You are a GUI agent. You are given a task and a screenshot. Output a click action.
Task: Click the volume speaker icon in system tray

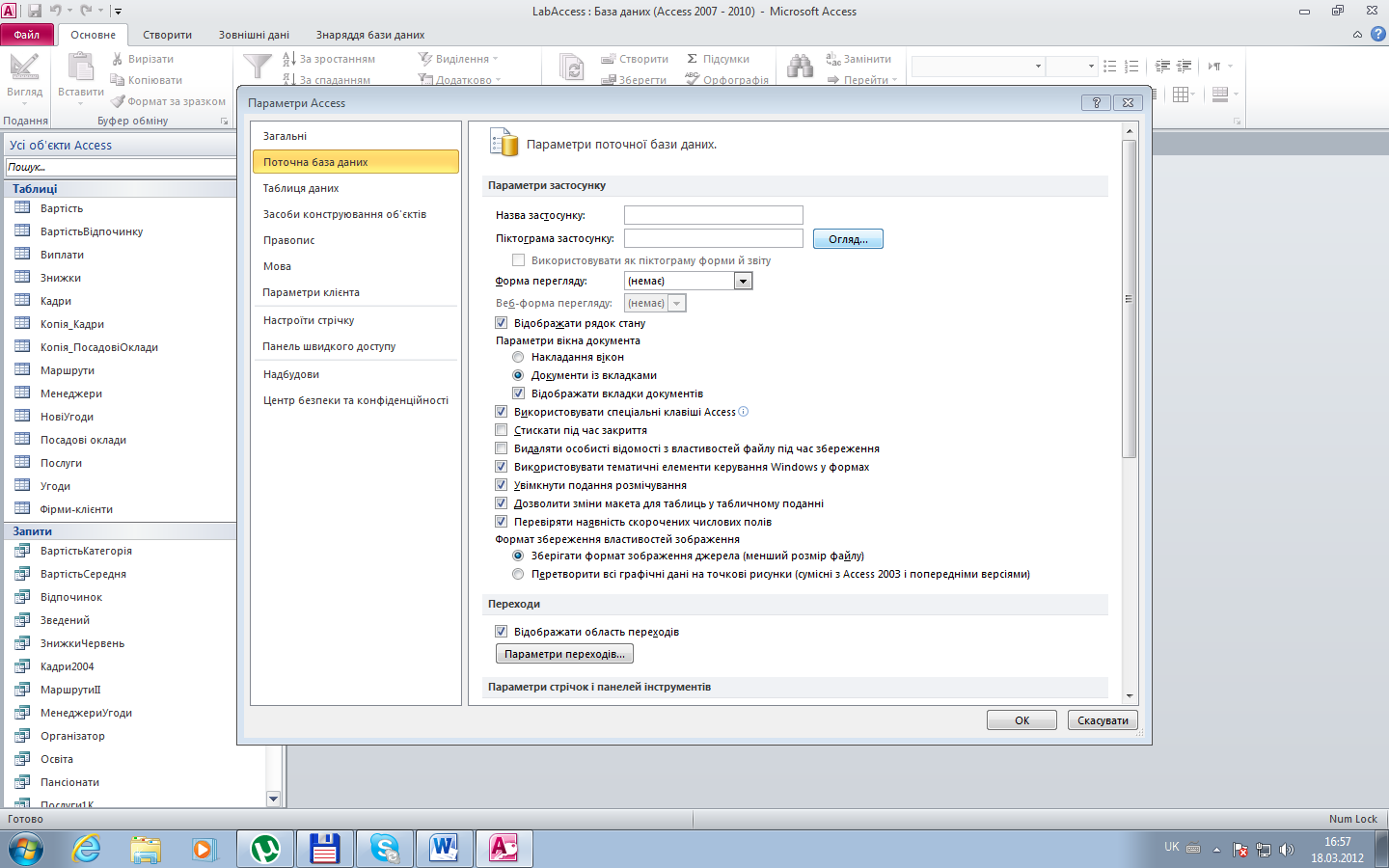point(1286,850)
